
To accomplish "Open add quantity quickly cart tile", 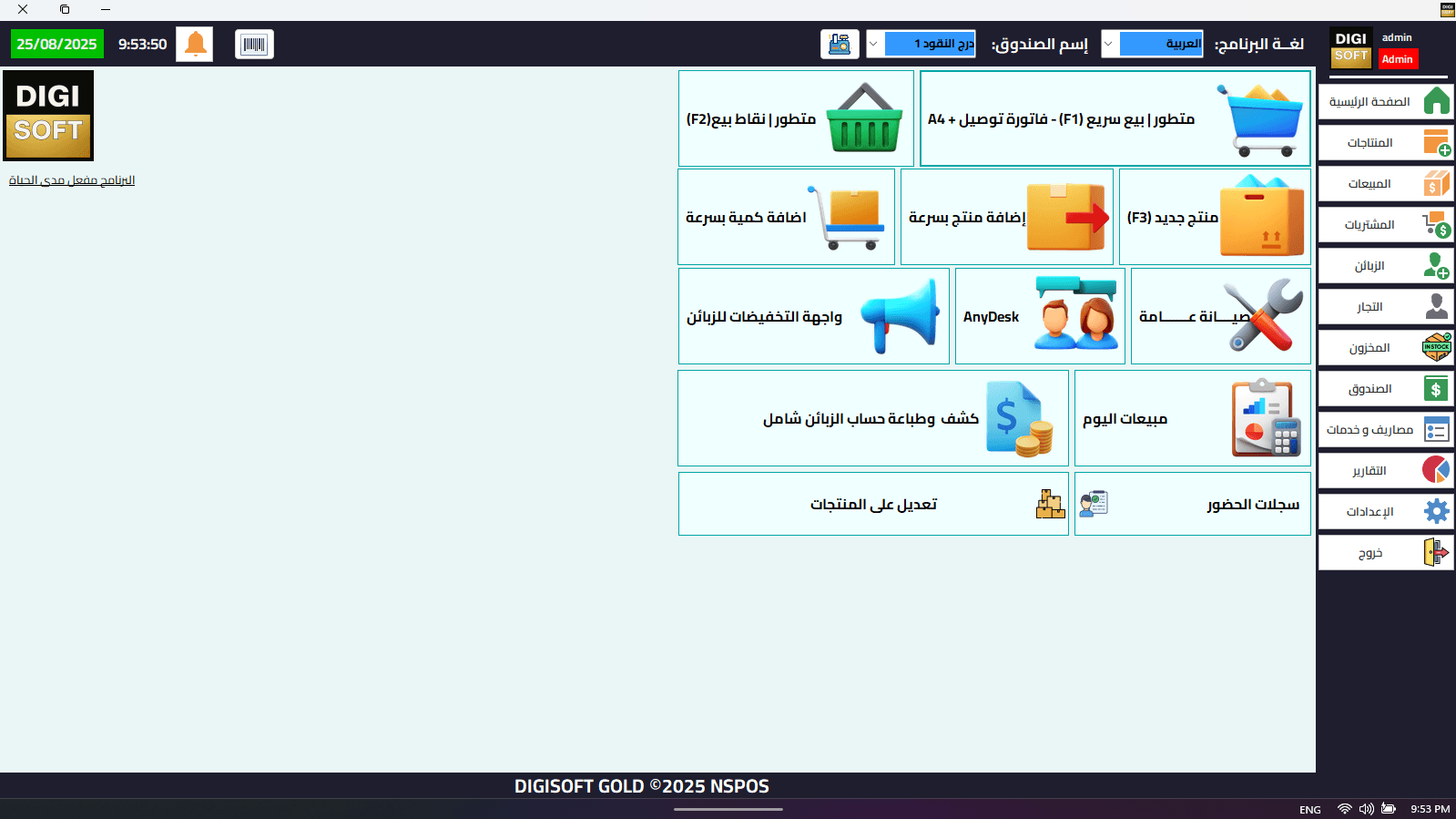I will 787,217.
